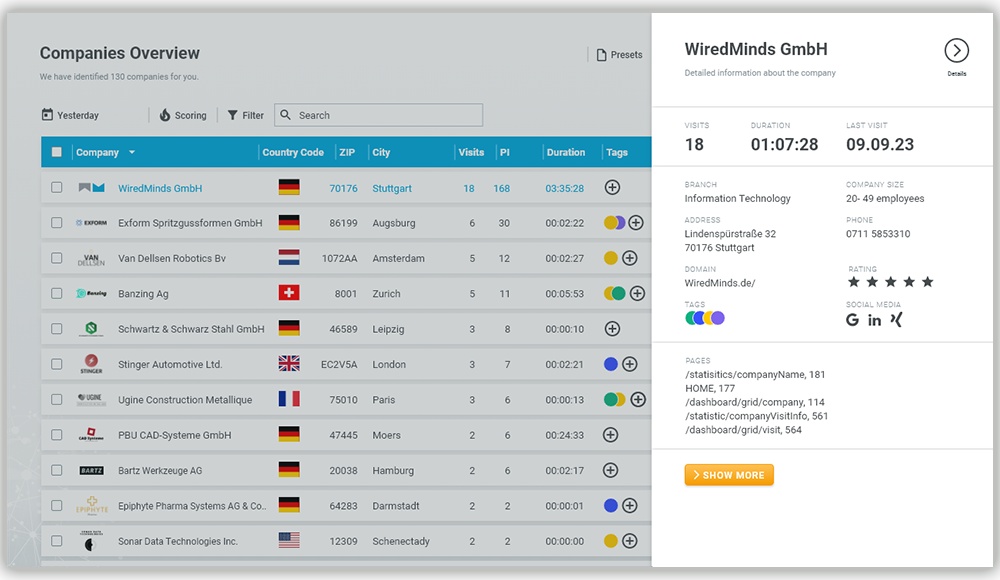
Task: Open the Xing social media icon
Action: pyautogui.click(x=896, y=320)
